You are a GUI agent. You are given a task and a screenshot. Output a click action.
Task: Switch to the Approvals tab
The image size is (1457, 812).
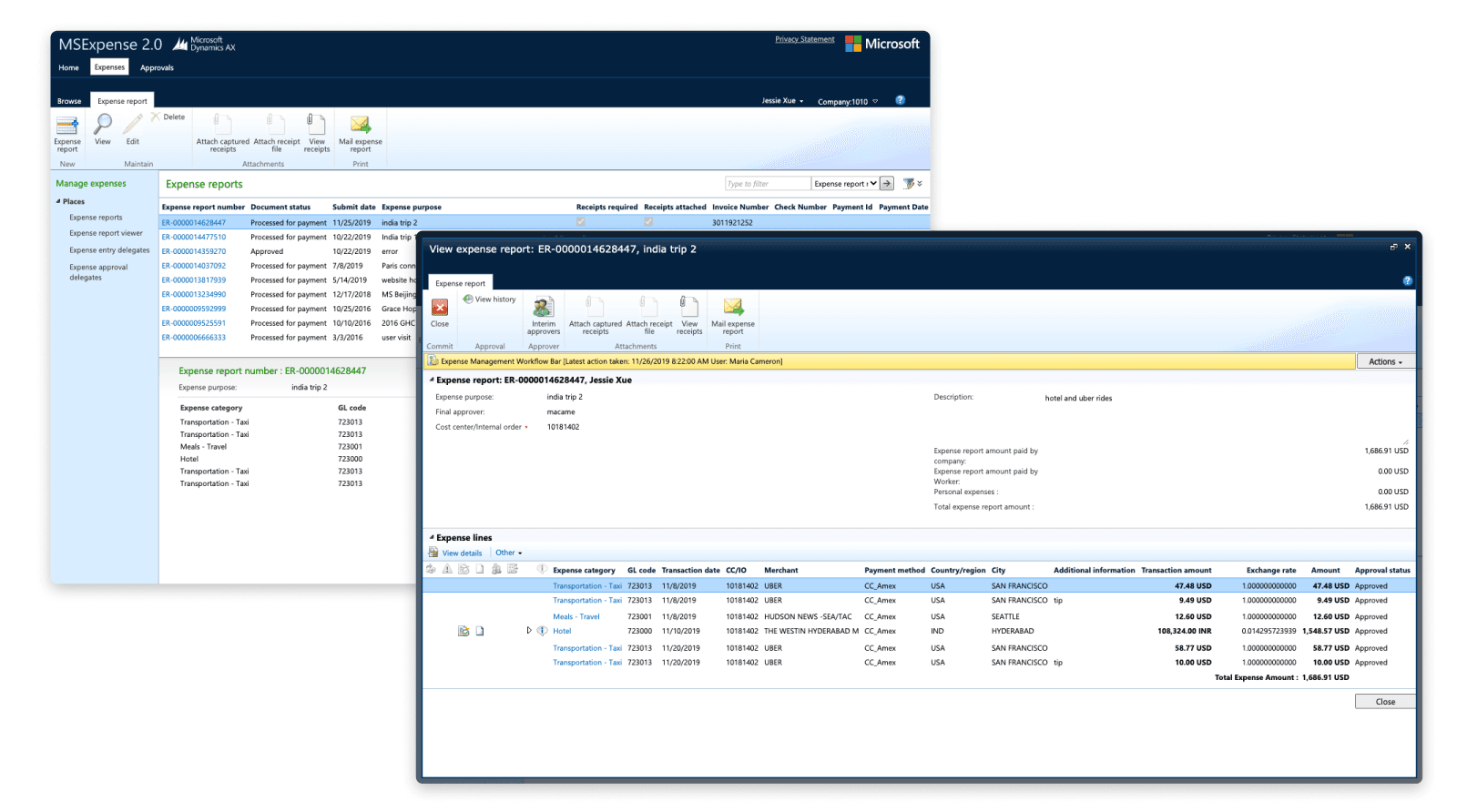point(157,67)
